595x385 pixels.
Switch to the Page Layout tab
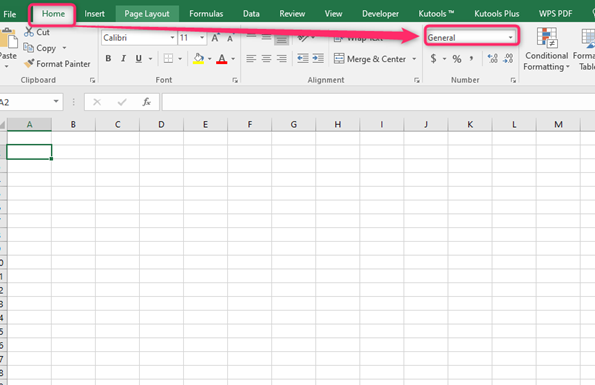(147, 14)
